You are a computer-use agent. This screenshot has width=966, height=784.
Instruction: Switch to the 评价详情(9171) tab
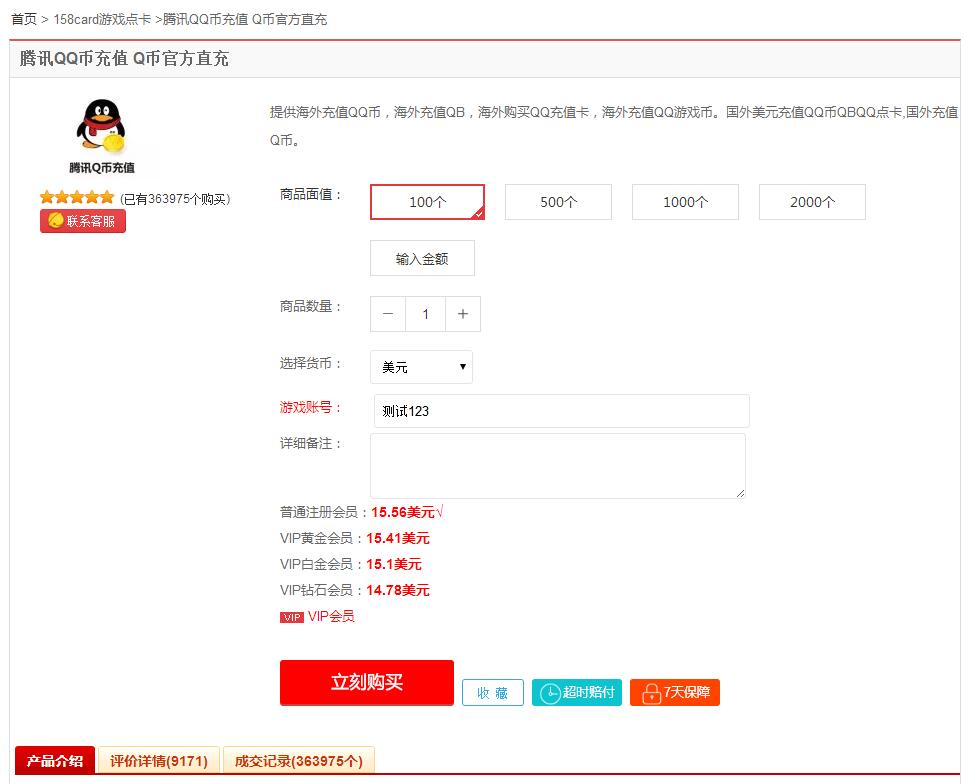158,761
